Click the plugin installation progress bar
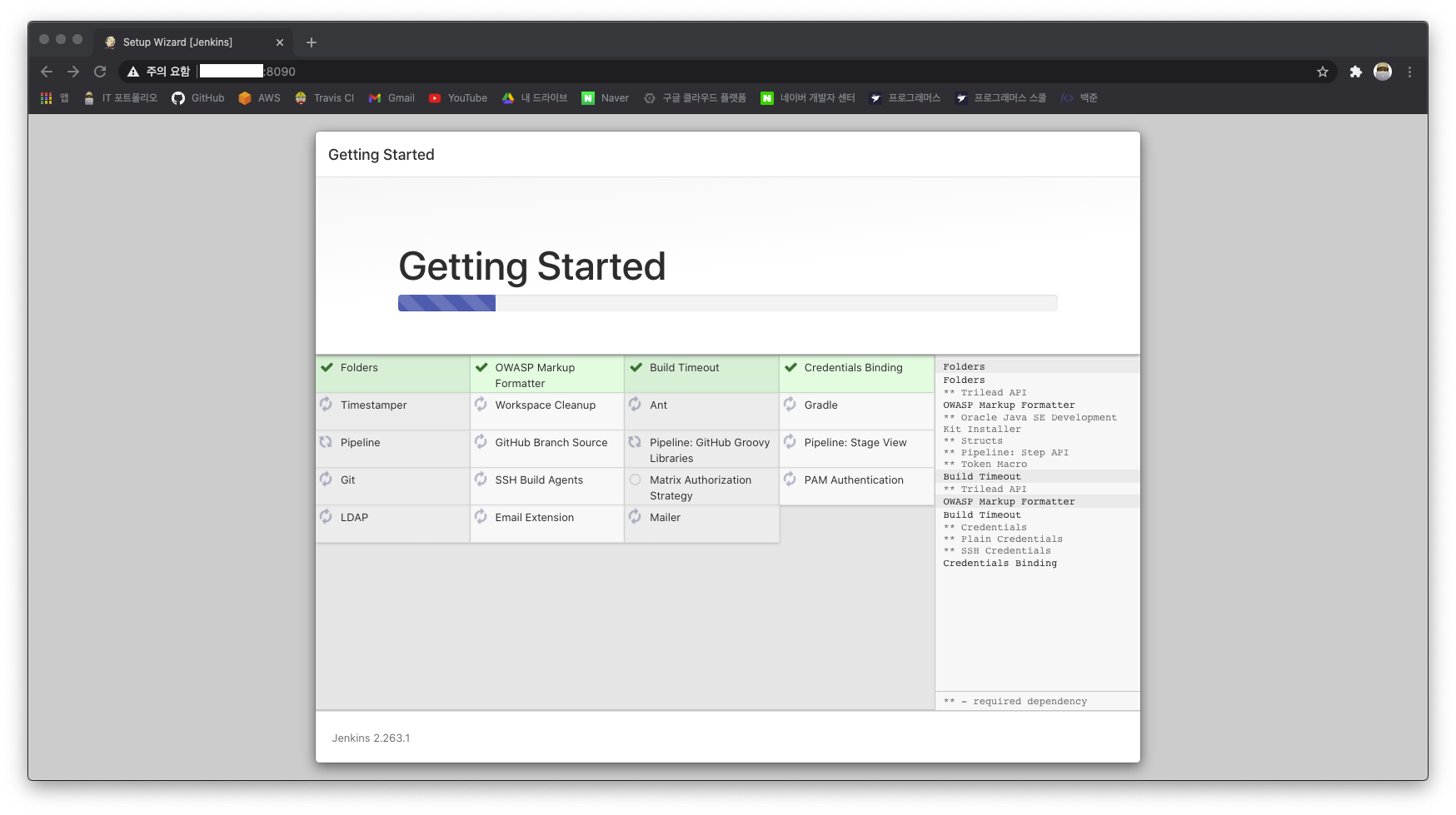 727,303
